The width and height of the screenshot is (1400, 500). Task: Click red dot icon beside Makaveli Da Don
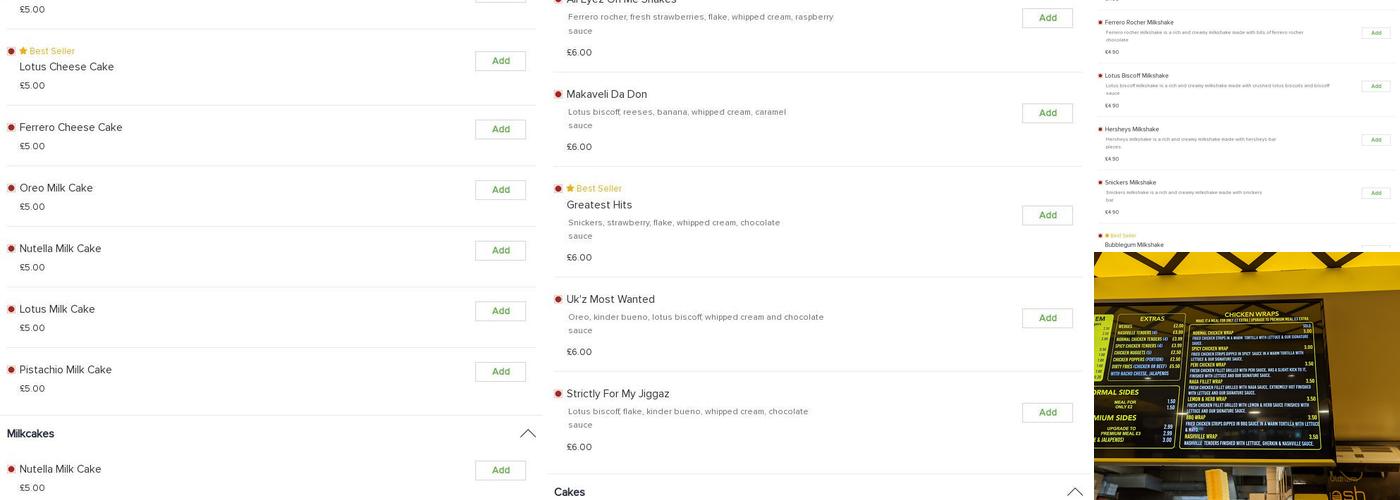558,95
